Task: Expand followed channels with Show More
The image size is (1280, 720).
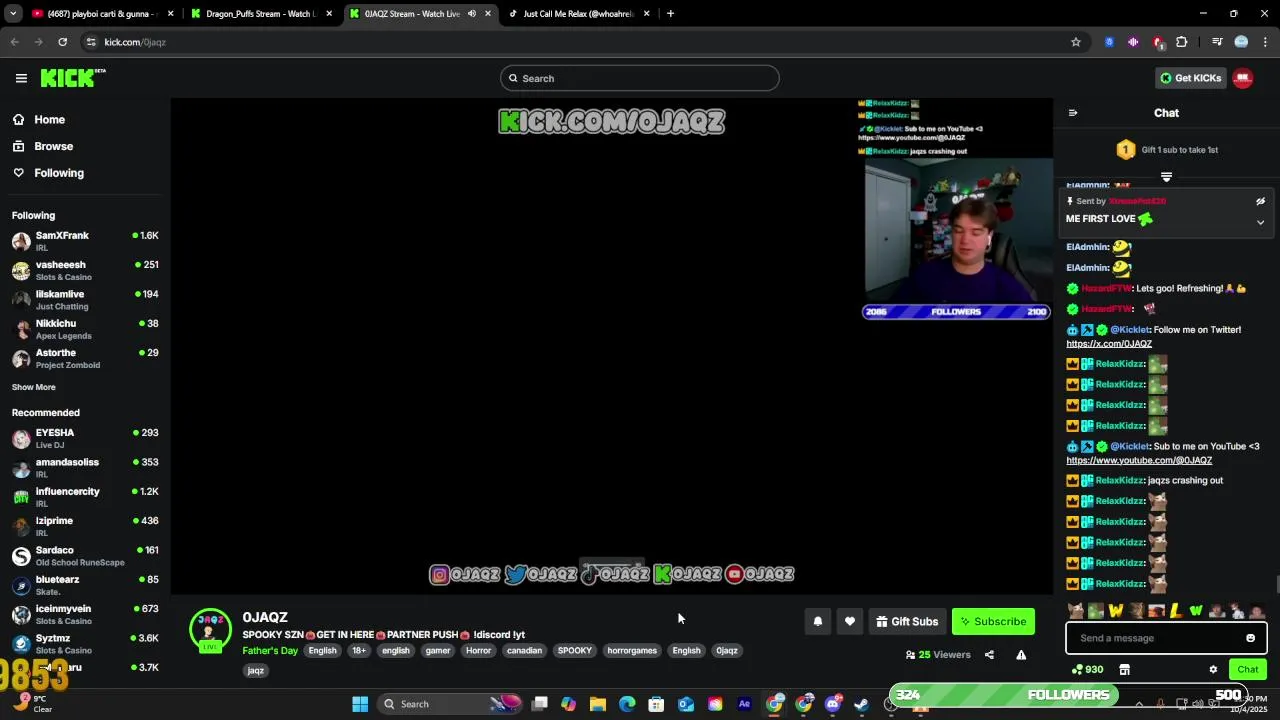Action: pyautogui.click(x=34, y=387)
